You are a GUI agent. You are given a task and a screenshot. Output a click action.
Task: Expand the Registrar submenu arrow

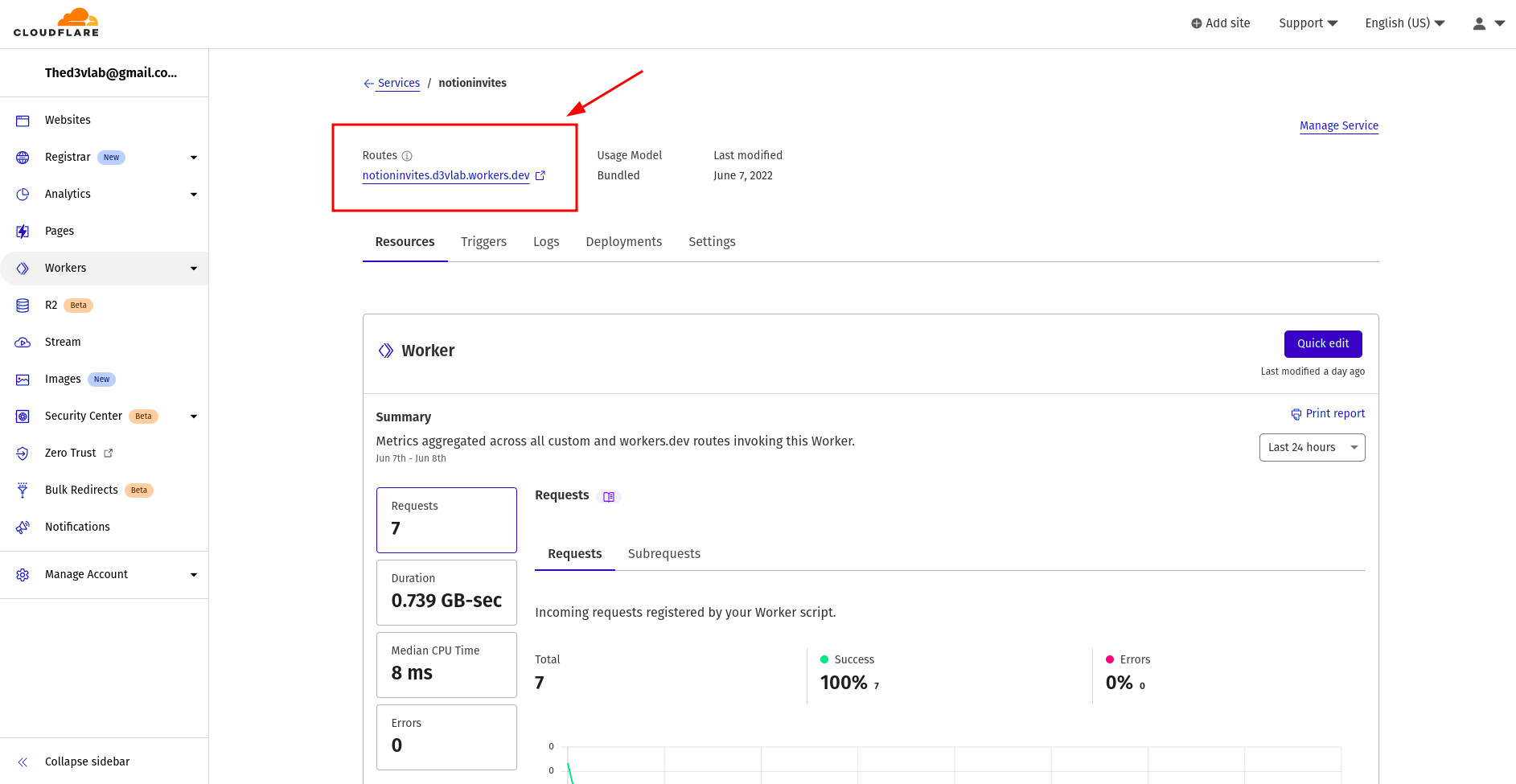coord(194,158)
